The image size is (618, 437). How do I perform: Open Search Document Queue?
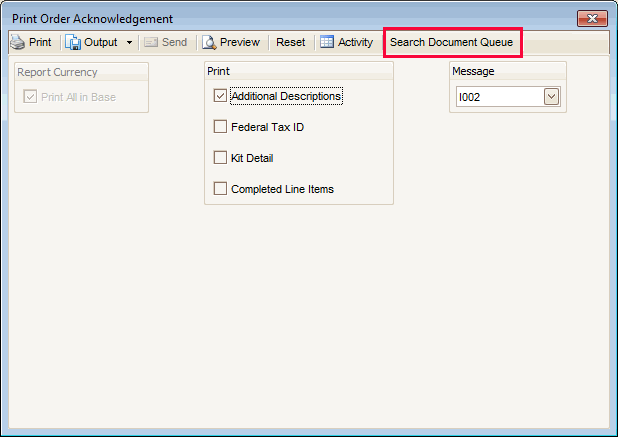pyautogui.click(x=451, y=42)
